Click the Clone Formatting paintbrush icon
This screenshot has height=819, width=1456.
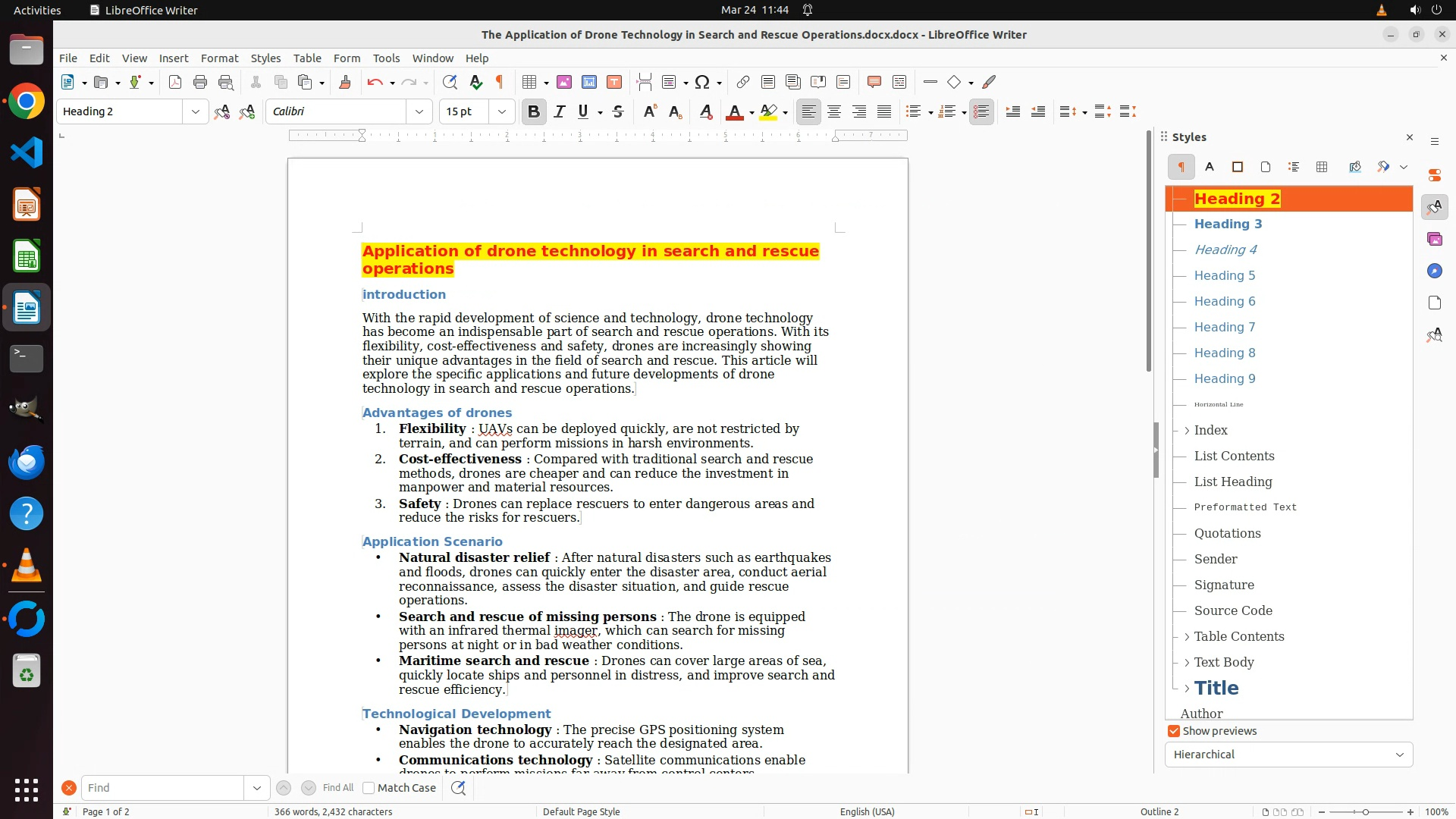[345, 82]
